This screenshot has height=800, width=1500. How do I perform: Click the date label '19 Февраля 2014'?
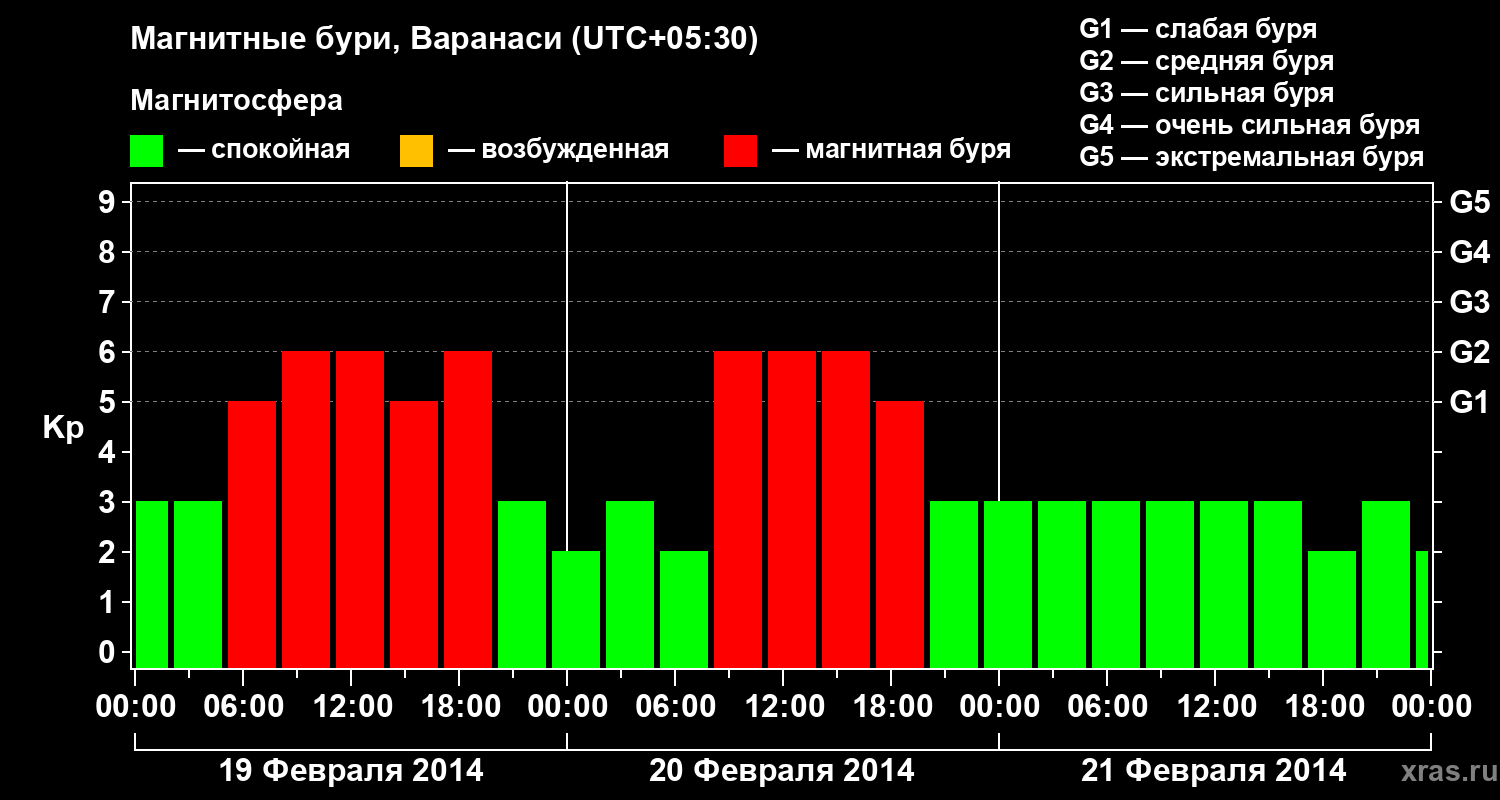pos(351,771)
